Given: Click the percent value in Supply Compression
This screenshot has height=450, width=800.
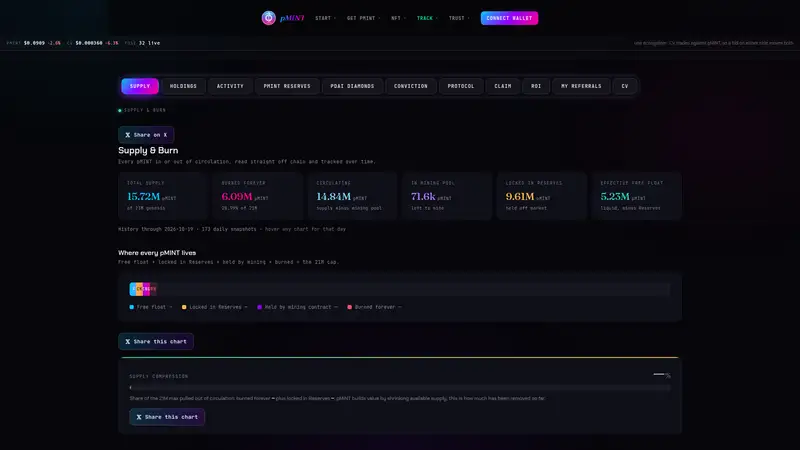Looking at the screenshot, I should 662,375.
